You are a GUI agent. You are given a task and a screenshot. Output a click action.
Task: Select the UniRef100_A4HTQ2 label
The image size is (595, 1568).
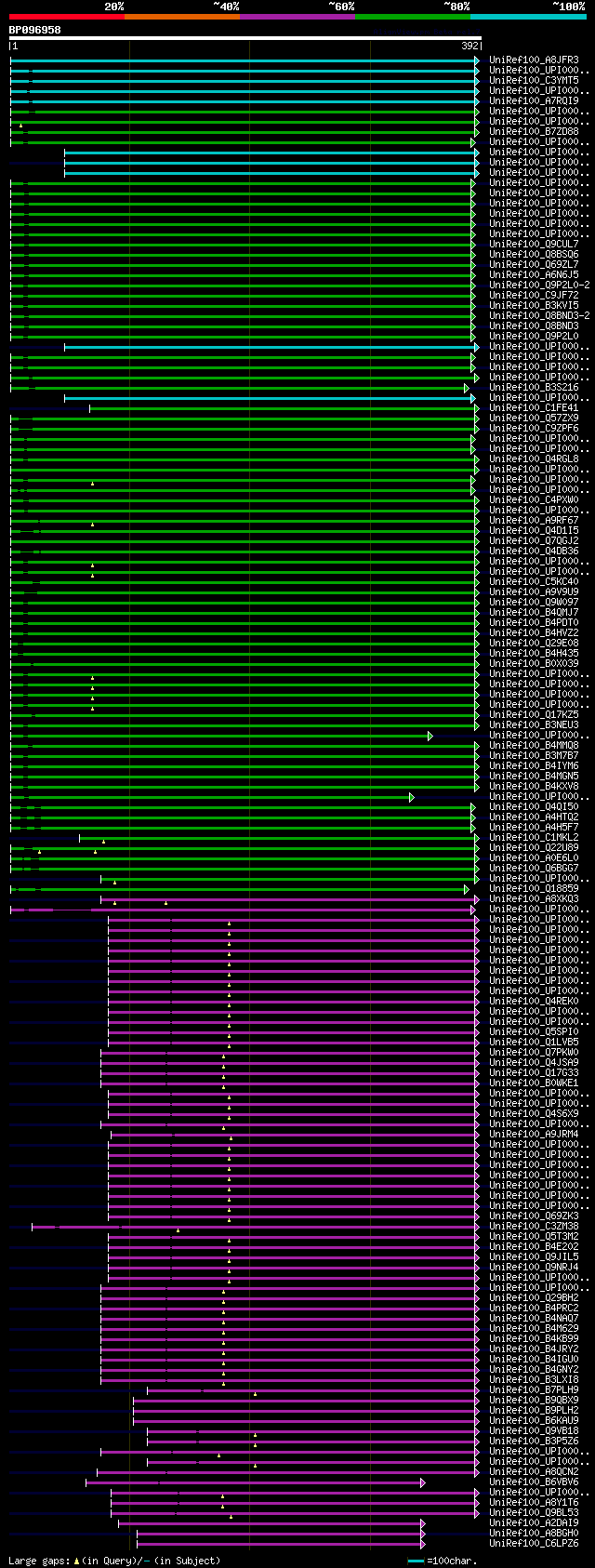pyautogui.click(x=534, y=817)
